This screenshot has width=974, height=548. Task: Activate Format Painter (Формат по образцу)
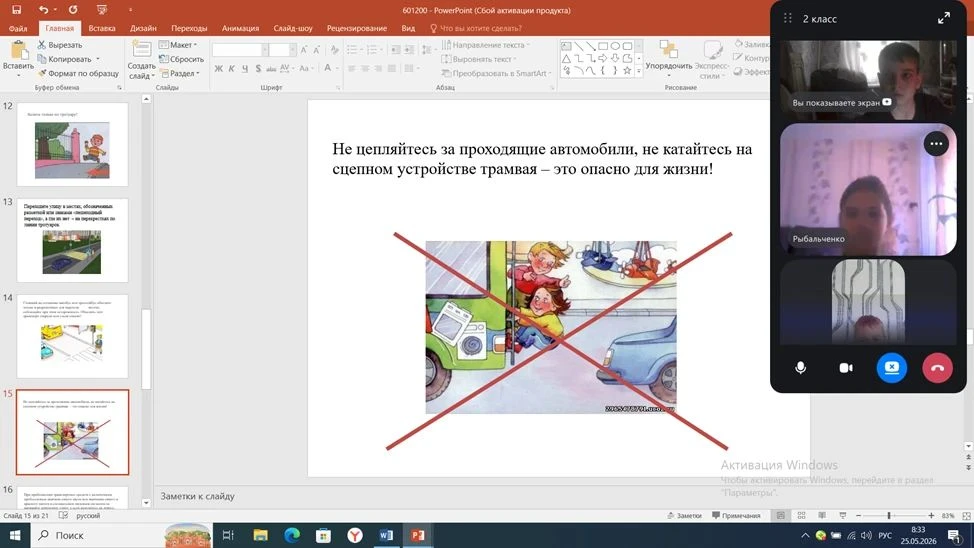pyautogui.click(x=78, y=73)
